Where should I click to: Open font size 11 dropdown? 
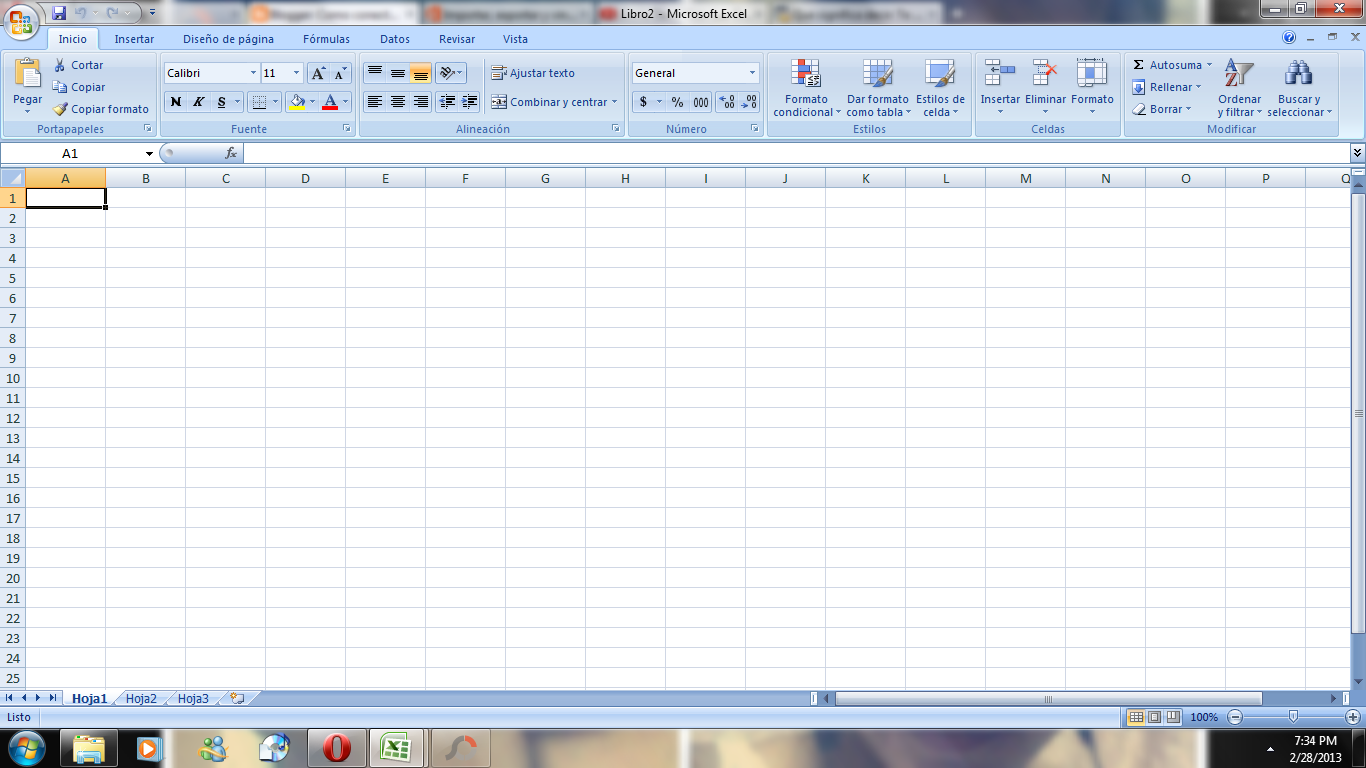click(297, 73)
